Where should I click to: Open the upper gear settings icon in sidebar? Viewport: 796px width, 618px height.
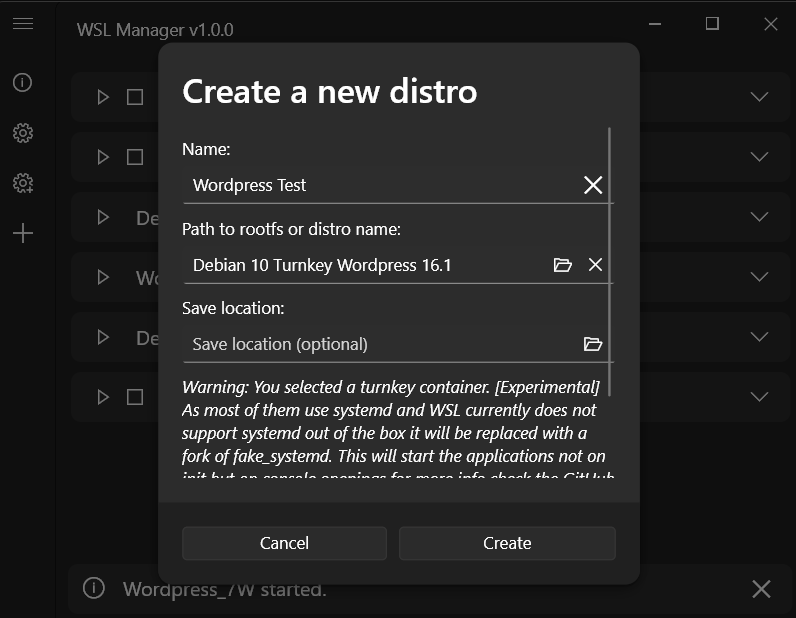click(22, 133)
